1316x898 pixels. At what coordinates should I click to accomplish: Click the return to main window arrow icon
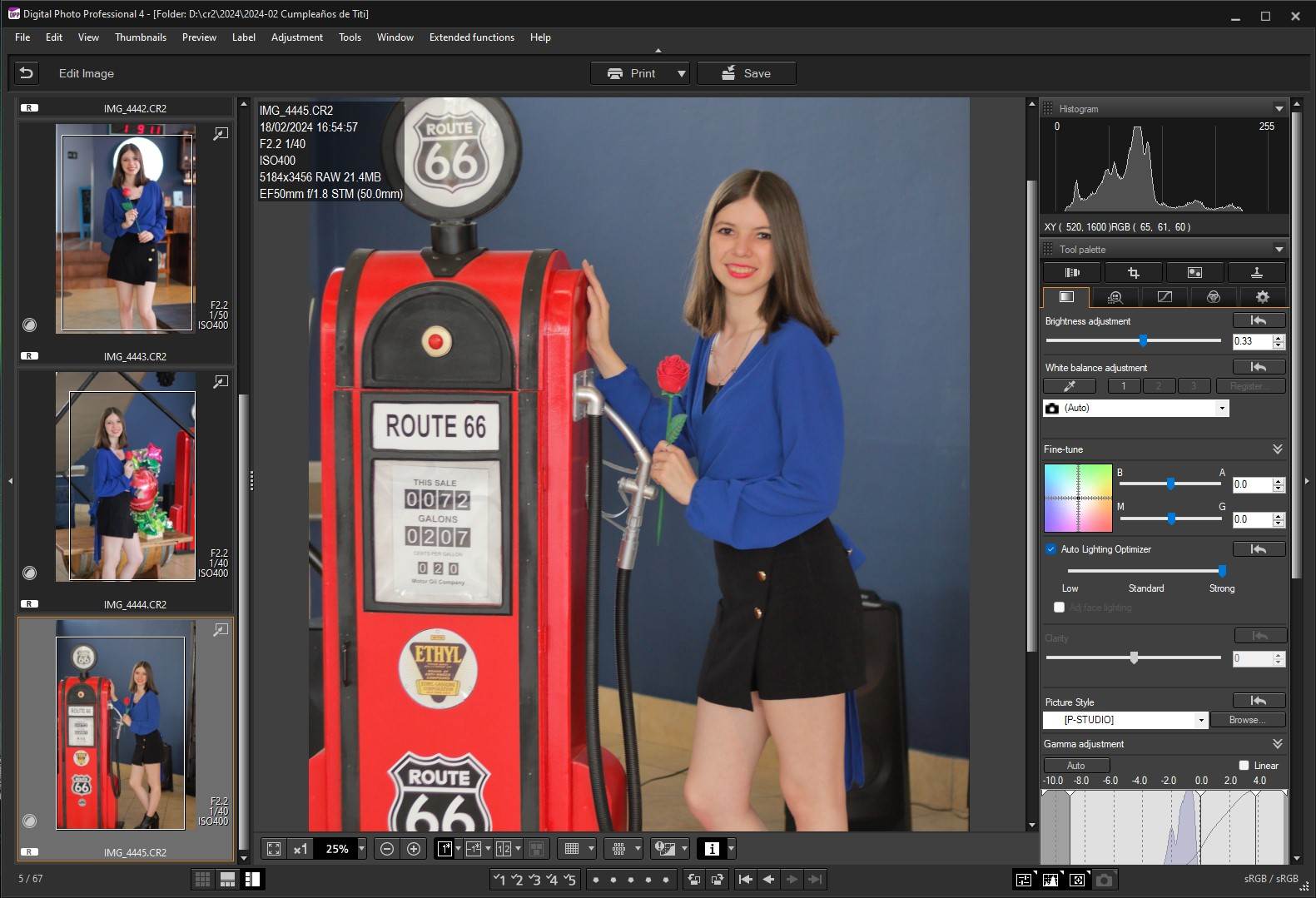click(27, 73)
